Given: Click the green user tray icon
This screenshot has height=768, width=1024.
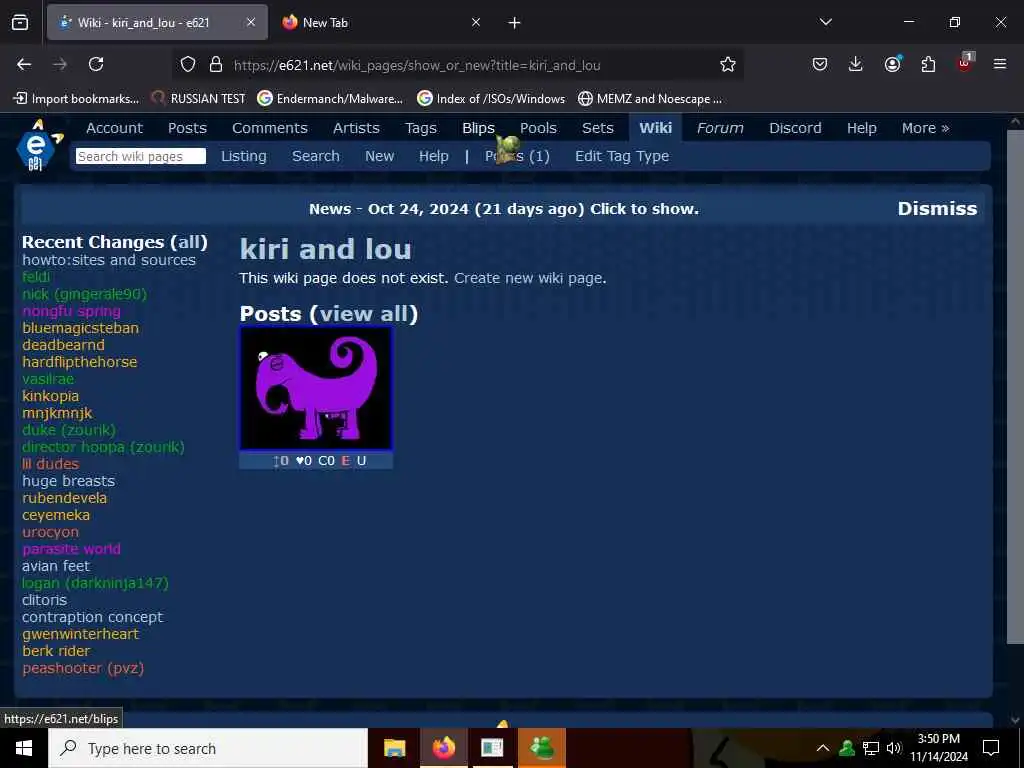Looking at the screenshot, I should coord(847,748).
